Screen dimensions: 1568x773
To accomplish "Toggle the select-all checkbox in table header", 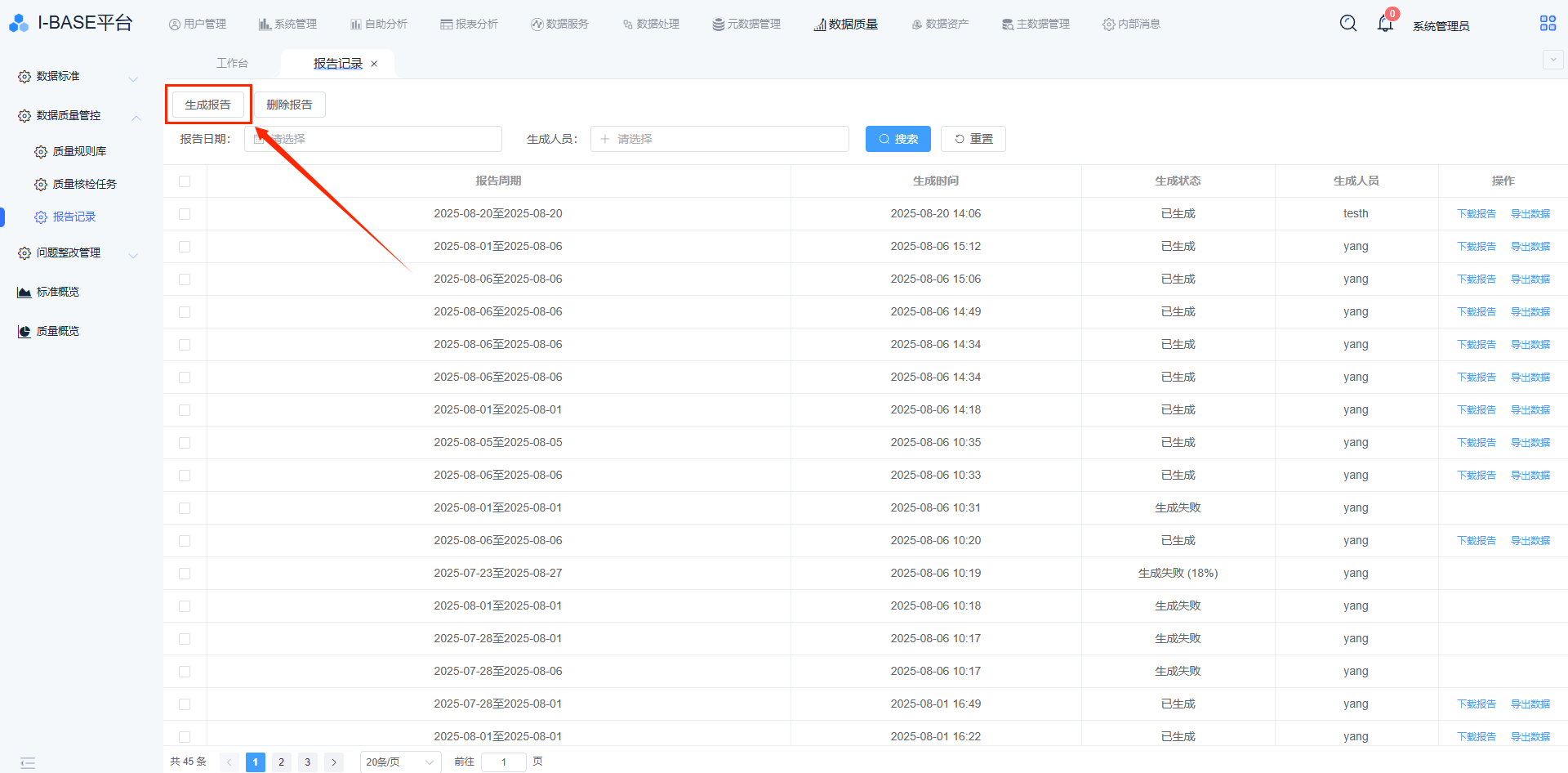I will (x=185, y=181).
